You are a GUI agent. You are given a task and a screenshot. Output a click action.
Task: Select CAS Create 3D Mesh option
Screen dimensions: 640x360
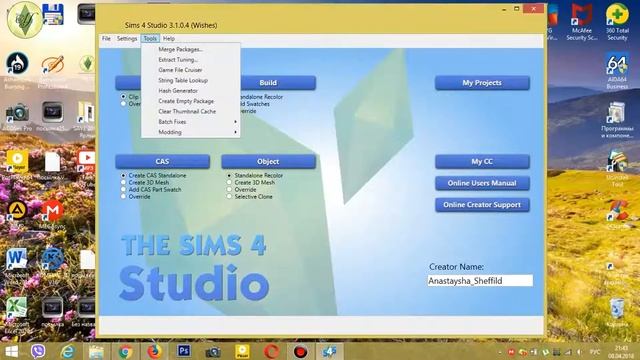coord(123,182)
